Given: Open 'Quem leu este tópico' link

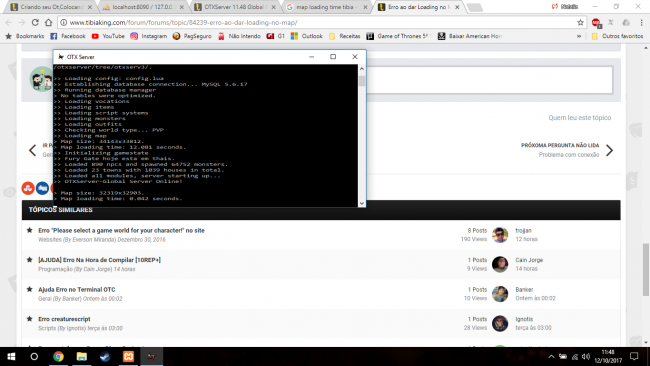Looking at the screenshot, I should coord(580,118).
